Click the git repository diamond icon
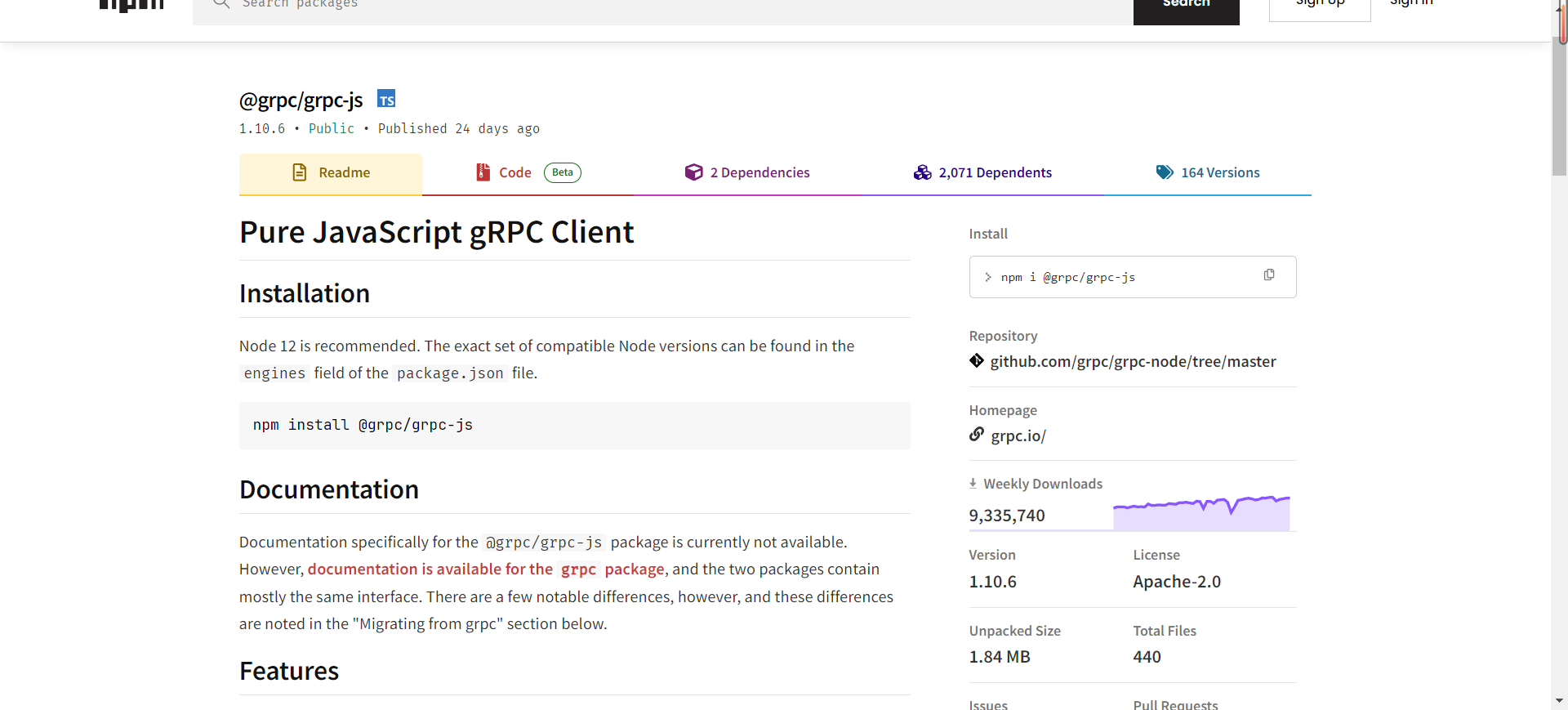Image resolution: width=1568 pixels, height=710 pixels. 977,361
